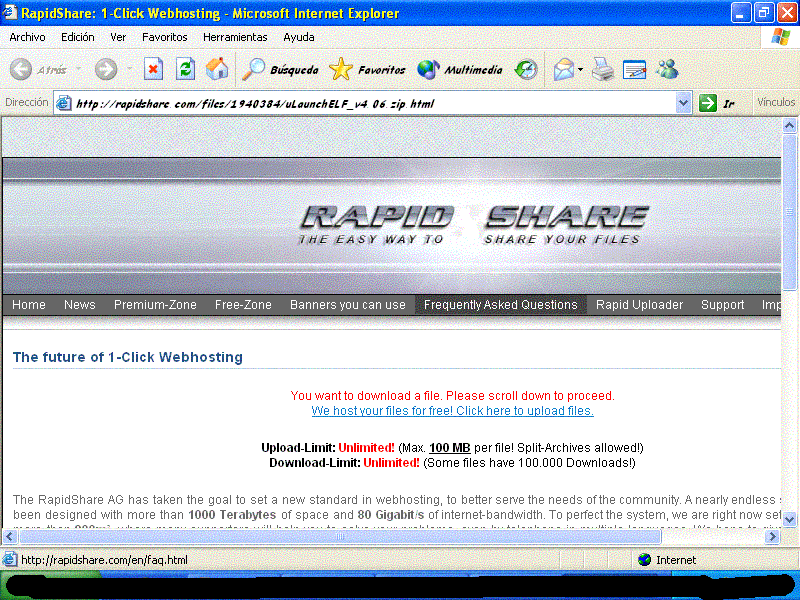The width and height of the screenshot is (800, 600).
Task: Open Back button history dropdown arrow
Action: tap(79, 69)
